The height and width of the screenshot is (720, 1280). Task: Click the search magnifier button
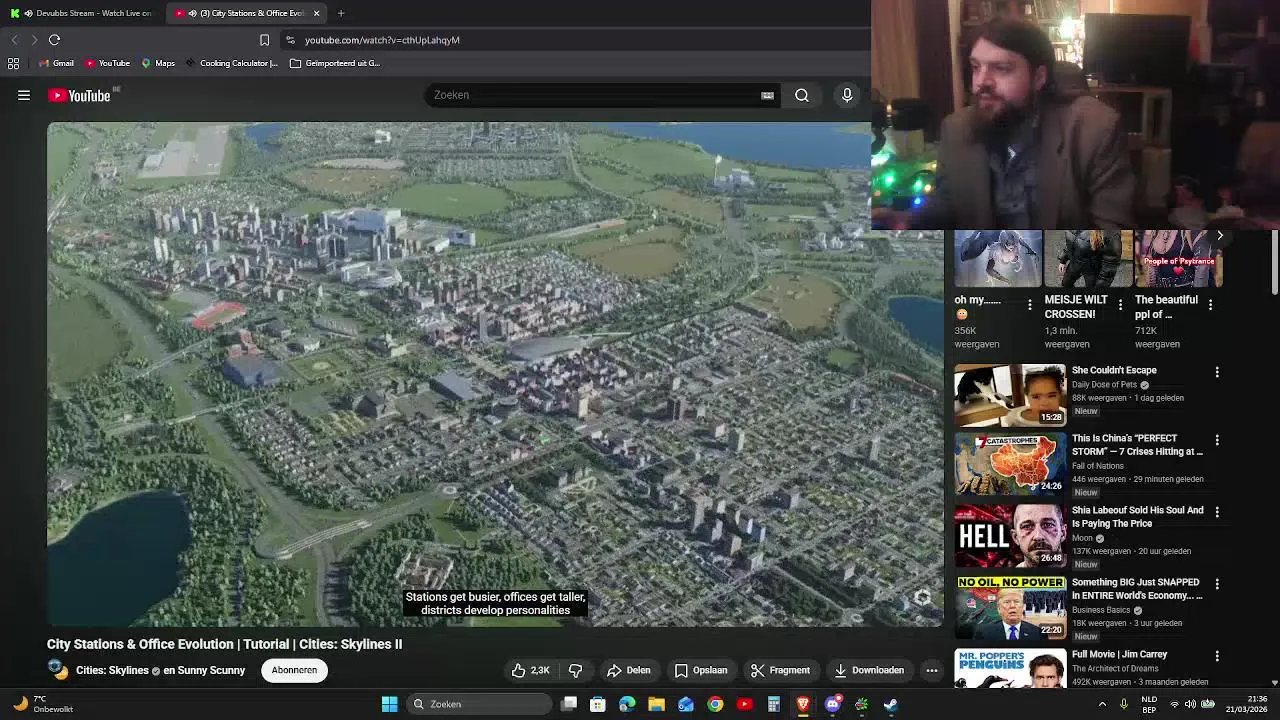[802, 95]
